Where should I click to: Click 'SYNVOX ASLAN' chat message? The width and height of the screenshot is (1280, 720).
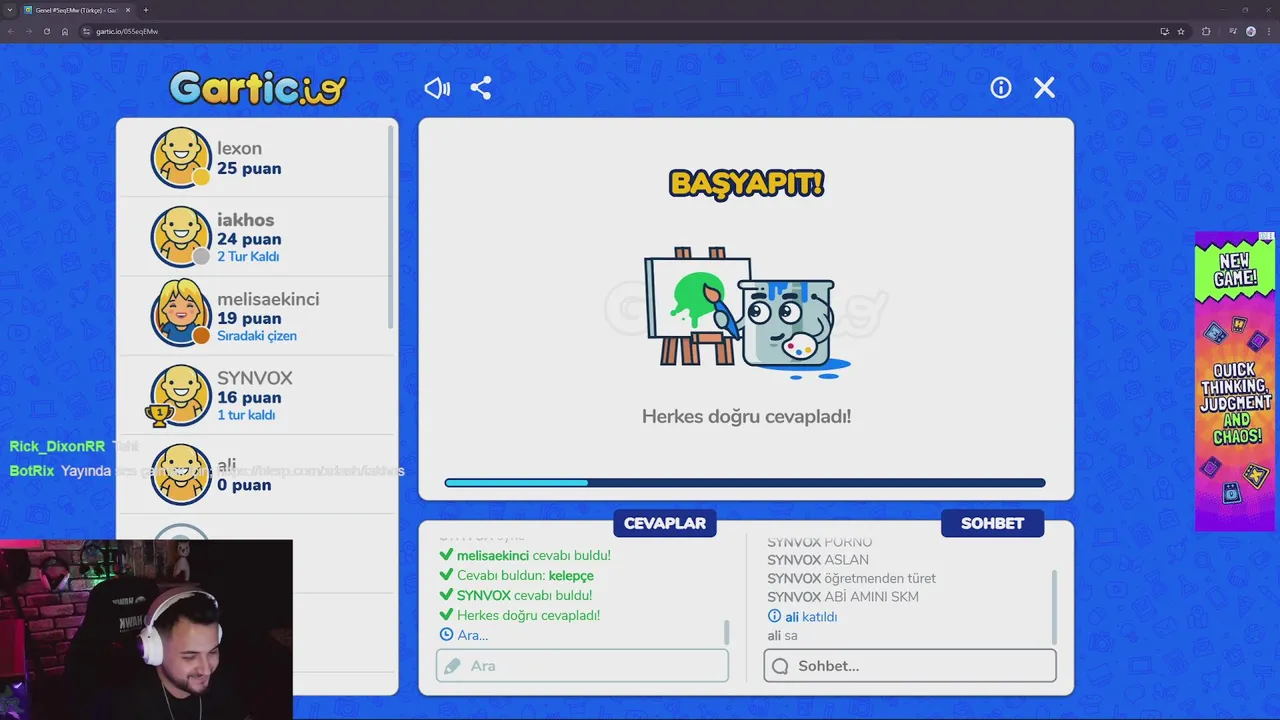pyautogui.click(x=818, y=560)
